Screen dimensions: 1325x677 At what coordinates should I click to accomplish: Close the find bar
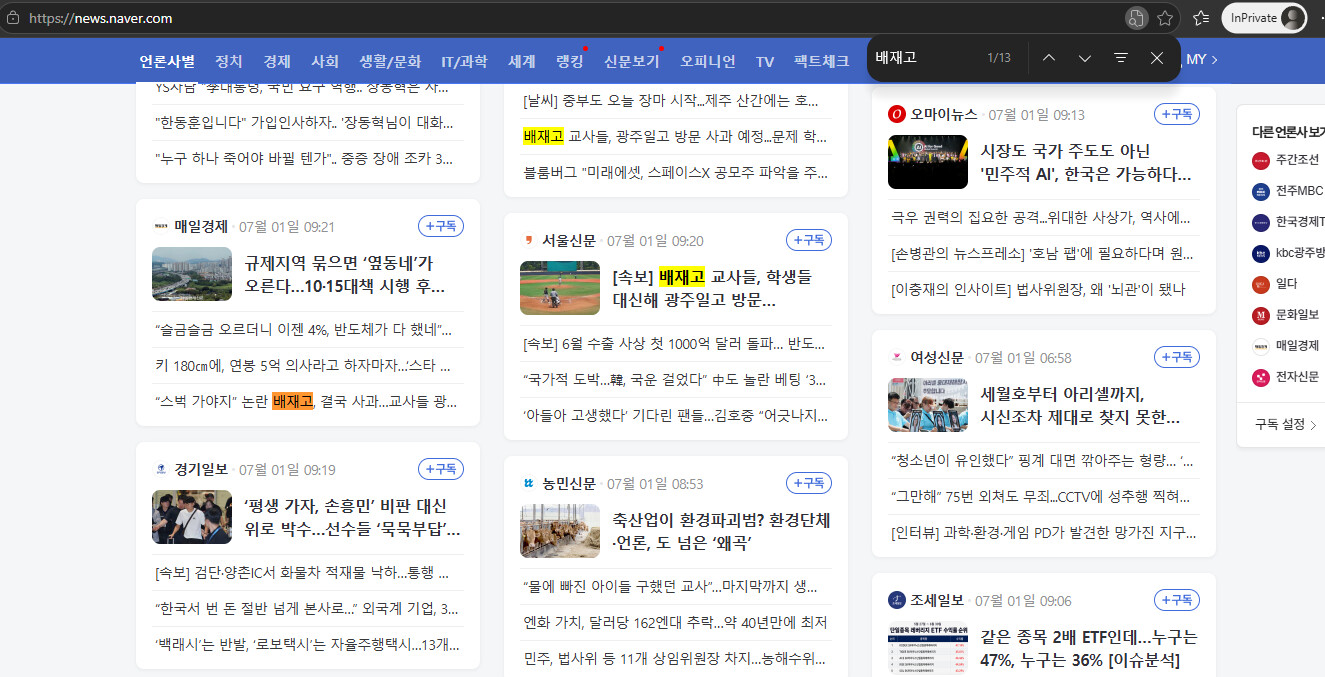1157,58
